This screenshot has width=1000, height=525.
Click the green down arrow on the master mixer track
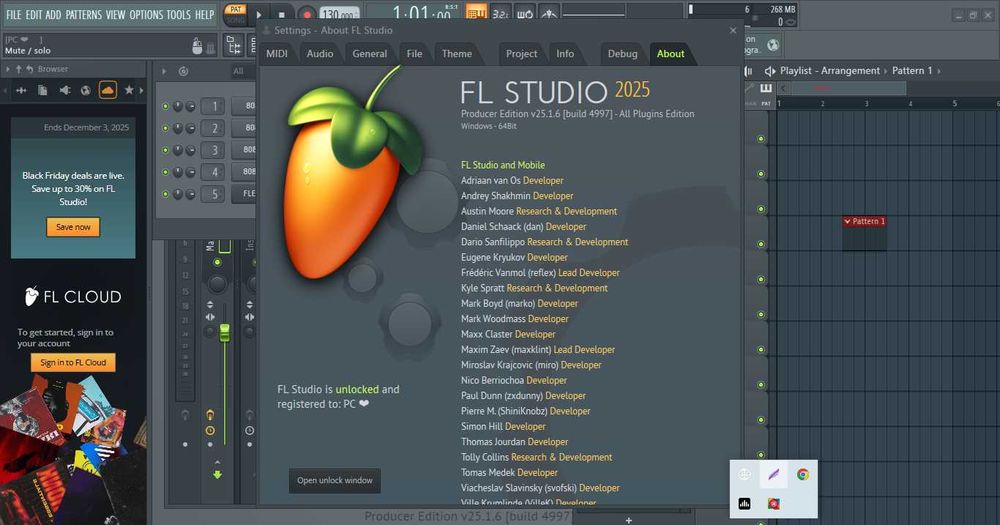click(x=217, y=474)
